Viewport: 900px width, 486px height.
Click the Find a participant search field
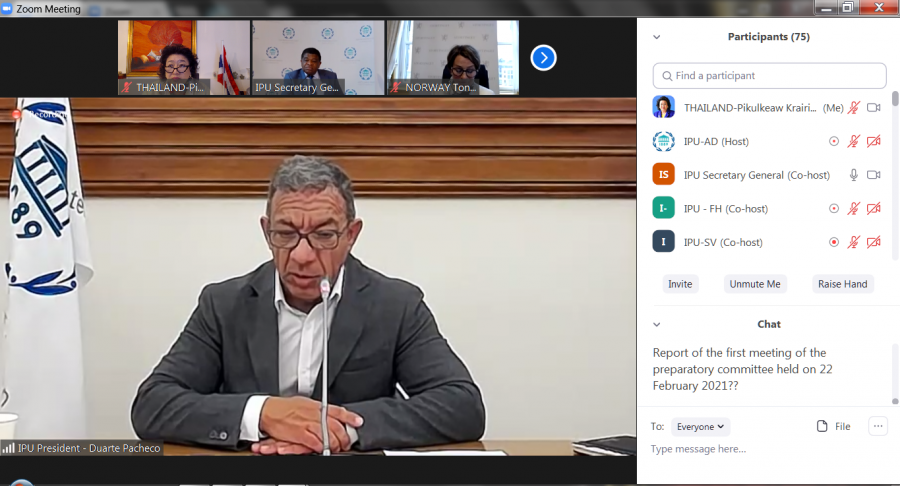tap(769, 76)
